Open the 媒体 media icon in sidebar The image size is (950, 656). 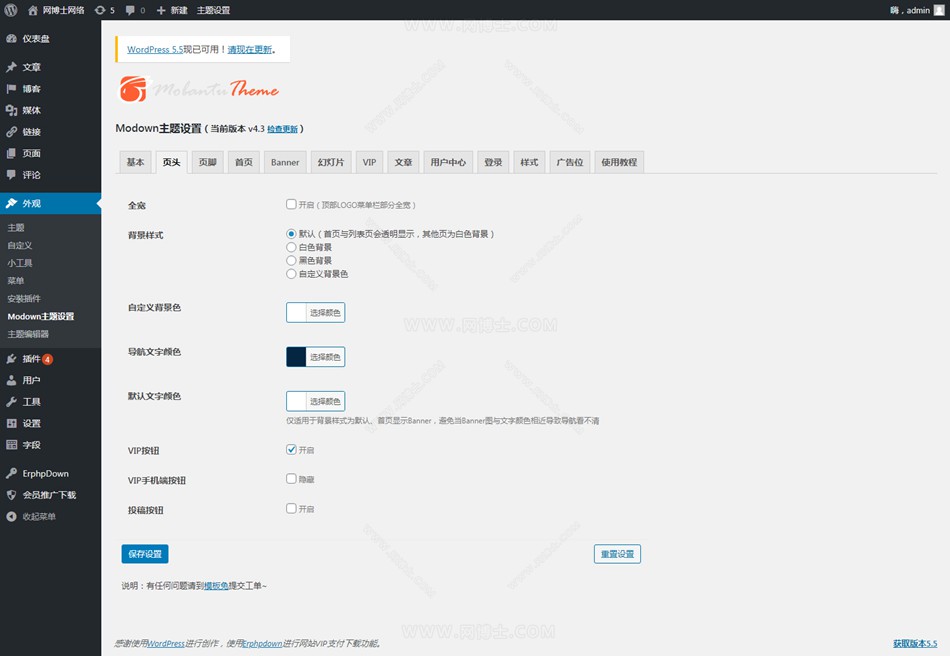tap(12, 110)
